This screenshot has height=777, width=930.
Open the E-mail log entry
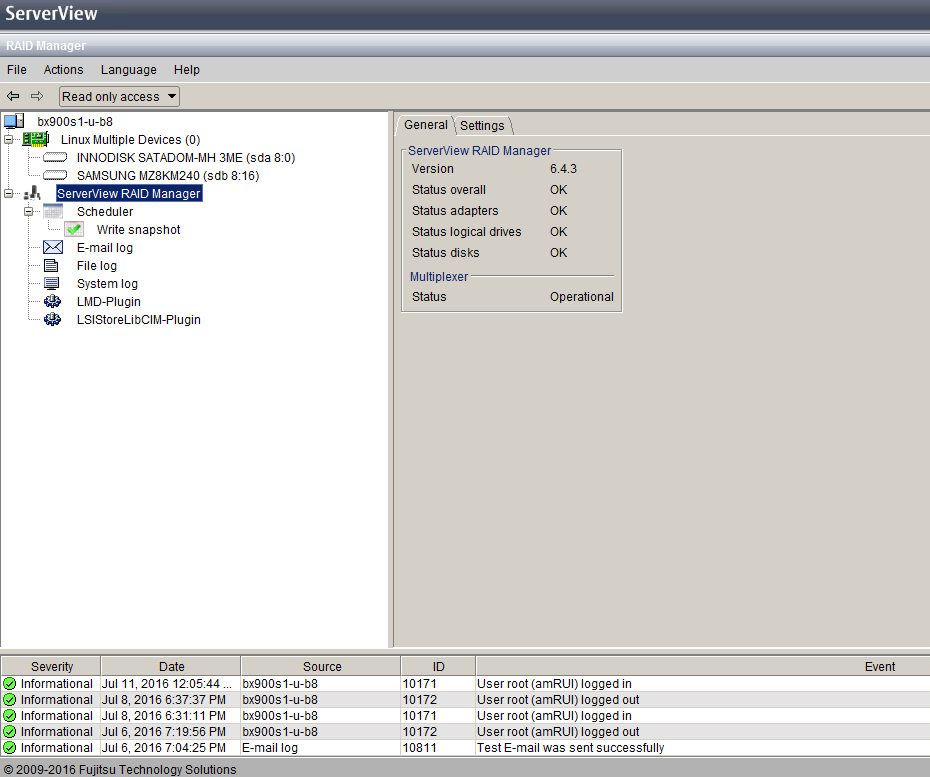tap(104, 248)
